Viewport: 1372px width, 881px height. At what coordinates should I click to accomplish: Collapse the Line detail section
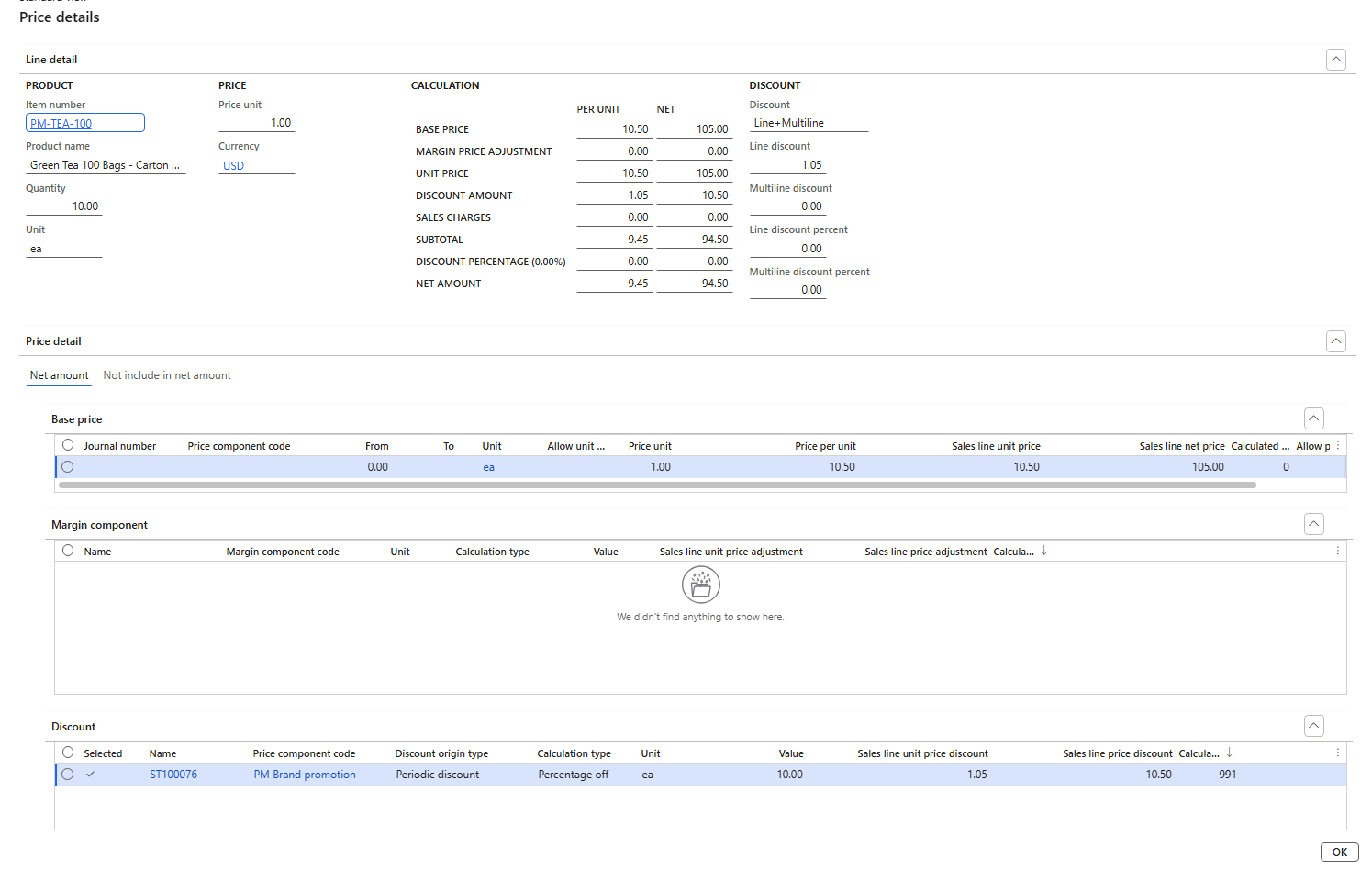[x=1336, y=60]
